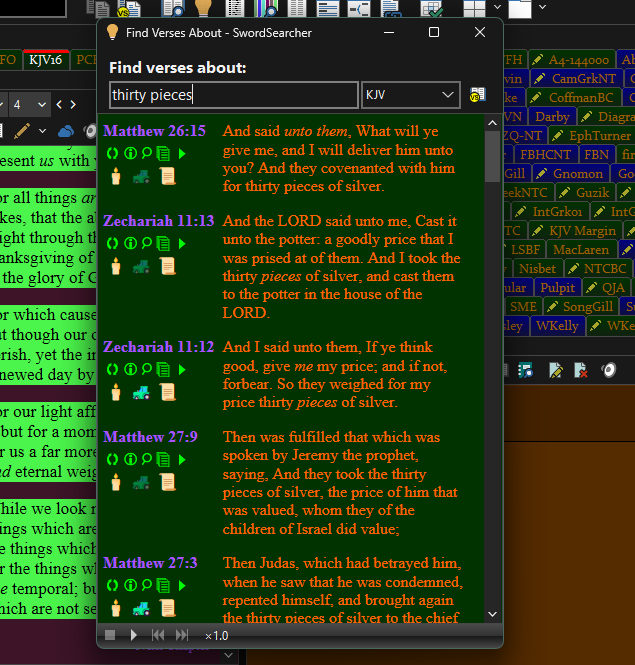Click the cross-references icon under Matthew 26:15
Screen dimensions: 635x665
(x=112, y=153)
